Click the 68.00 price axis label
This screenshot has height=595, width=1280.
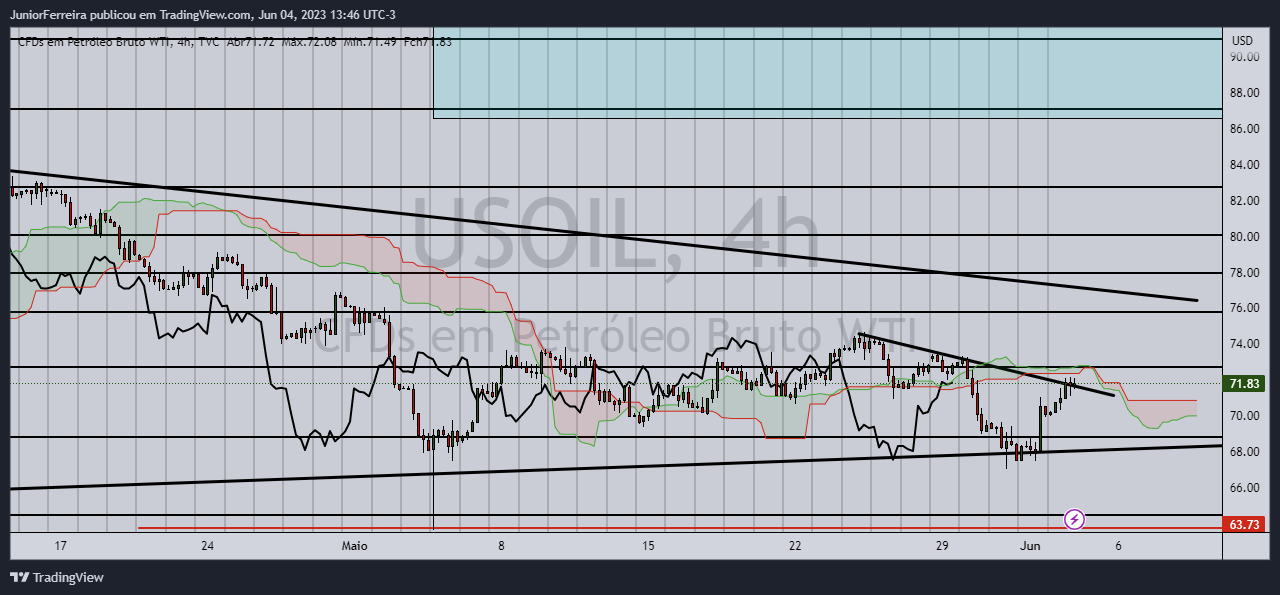tap(1244, 452)
